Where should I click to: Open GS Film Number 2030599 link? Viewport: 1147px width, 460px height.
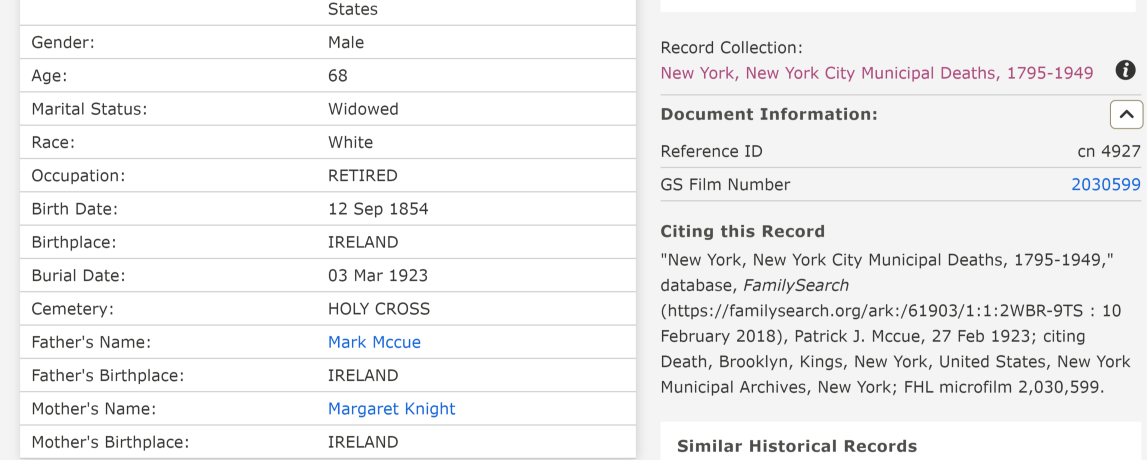[1106, 184]
